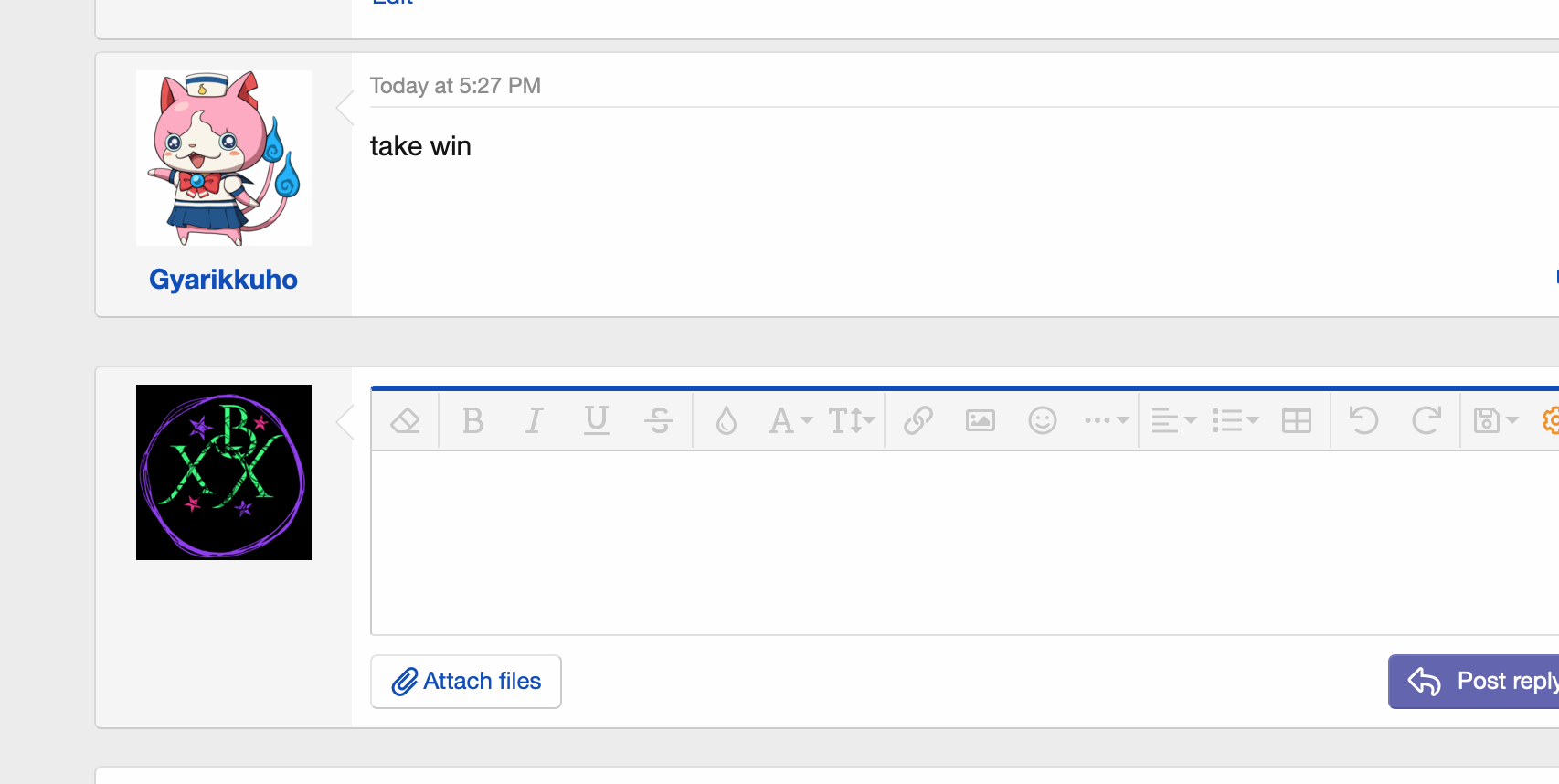Image resolution: width=1559 pixels, height=784 pixels.
Task: Open the font size dropdown
Action: (x=851, y=421)
